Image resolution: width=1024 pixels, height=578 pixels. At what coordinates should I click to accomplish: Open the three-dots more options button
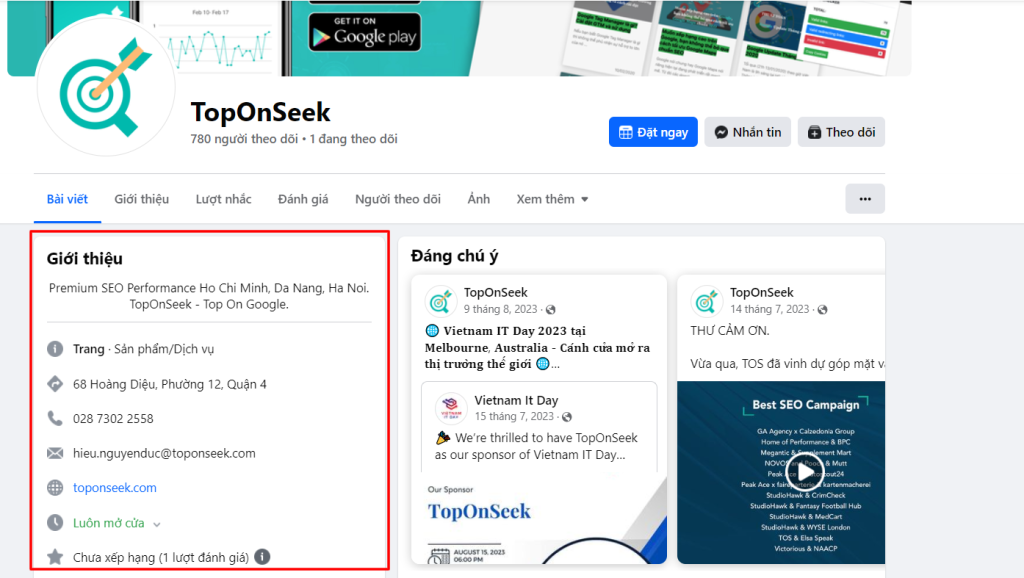tap(865, 199)
